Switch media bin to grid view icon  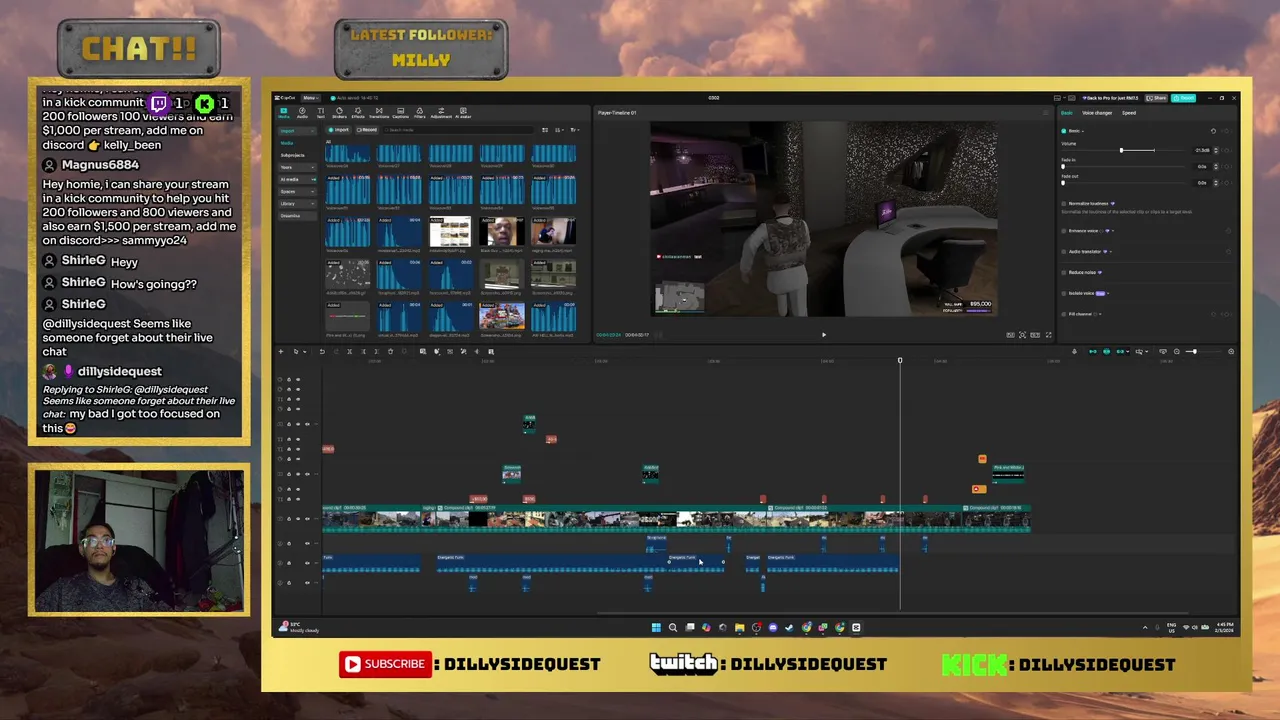pyautogui.click(x=545, y=130)
